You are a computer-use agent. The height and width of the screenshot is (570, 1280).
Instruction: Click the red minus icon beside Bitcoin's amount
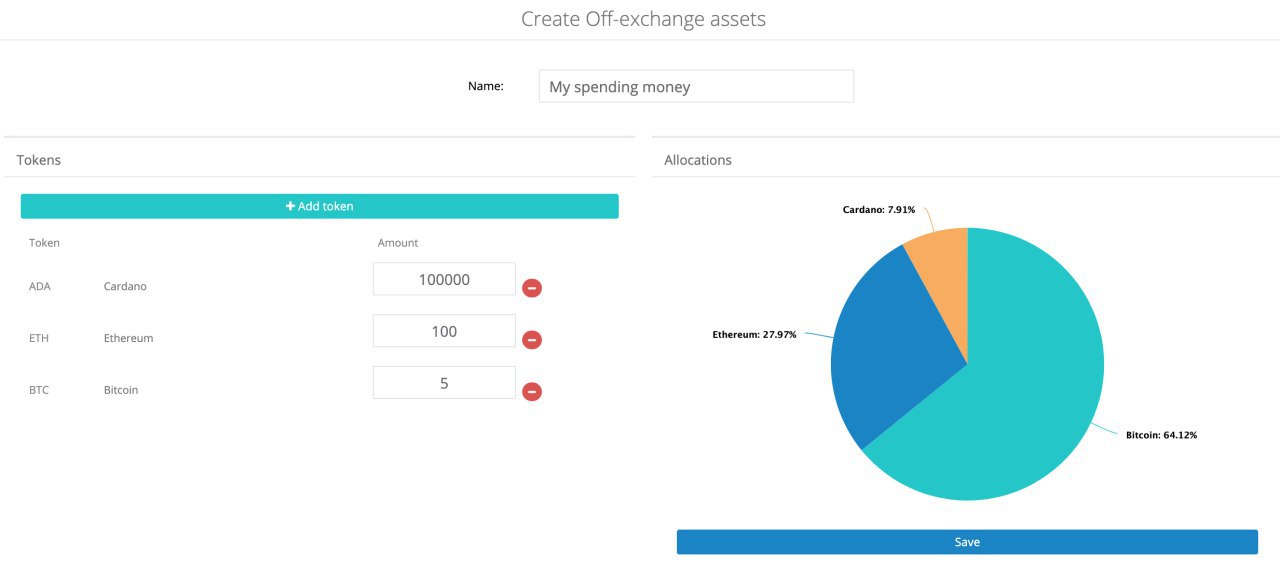[x=532, y=391]
